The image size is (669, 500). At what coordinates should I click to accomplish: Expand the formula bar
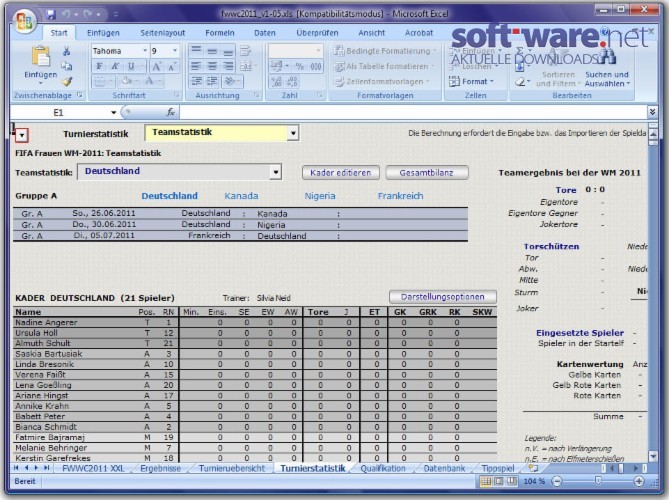[x=652, y=112]
